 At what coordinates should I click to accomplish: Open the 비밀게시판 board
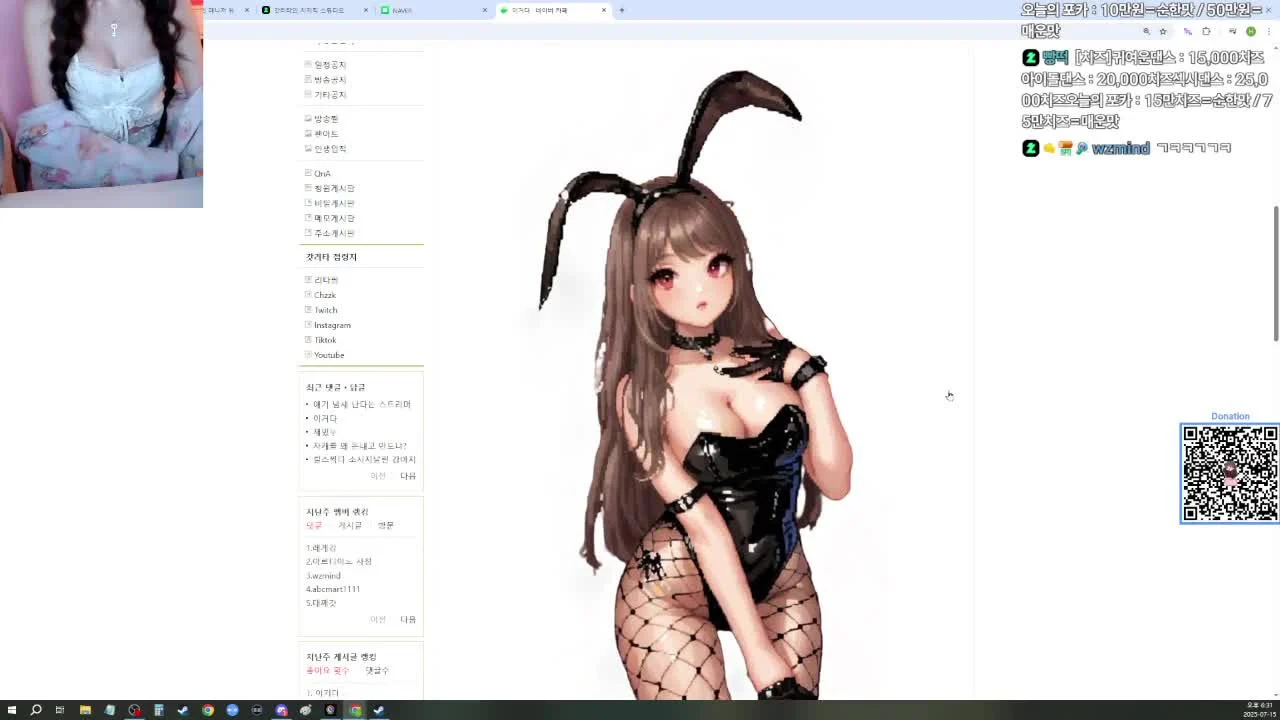click(334, 203)
